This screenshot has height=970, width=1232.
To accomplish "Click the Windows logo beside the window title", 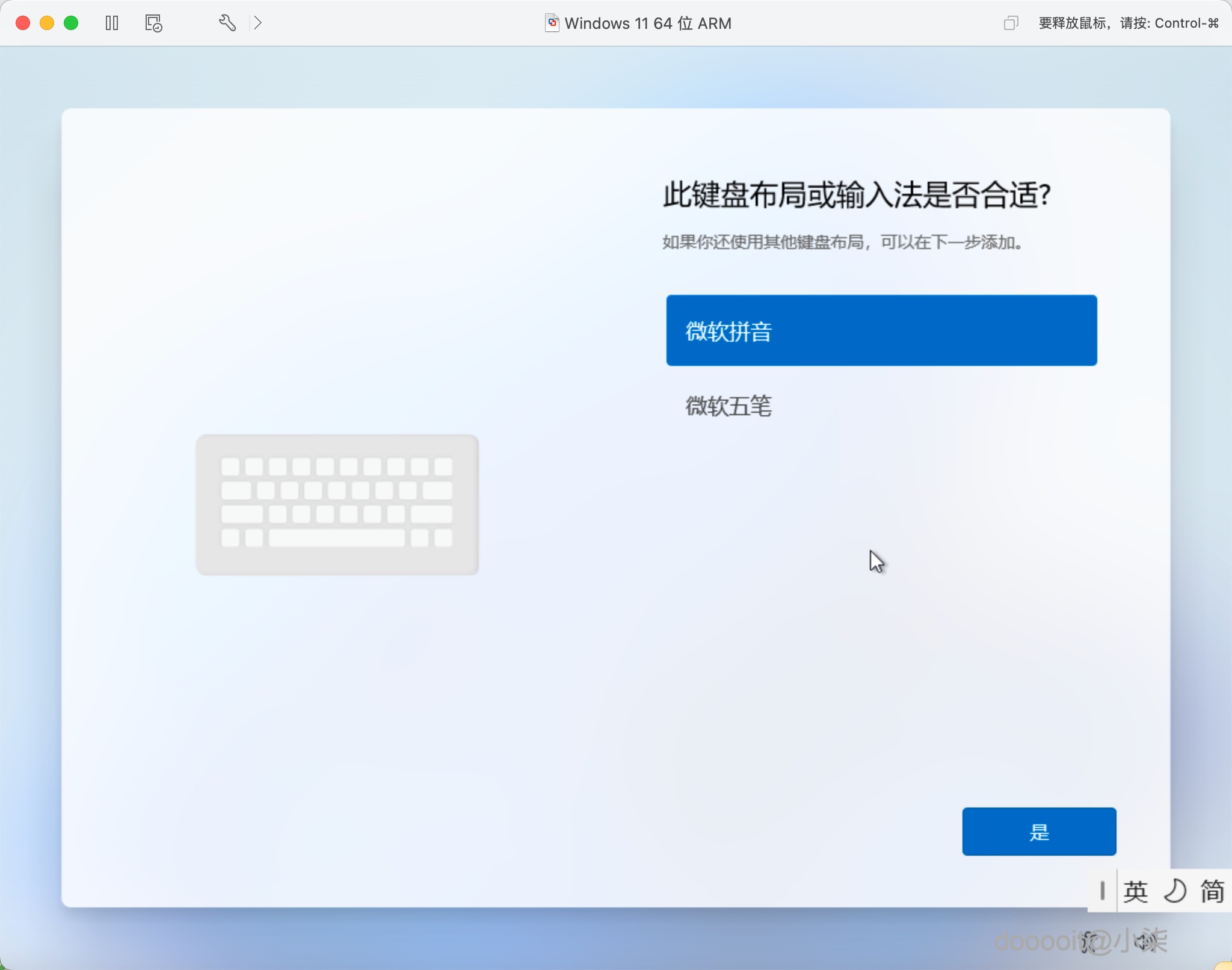I will click(552, 23).
